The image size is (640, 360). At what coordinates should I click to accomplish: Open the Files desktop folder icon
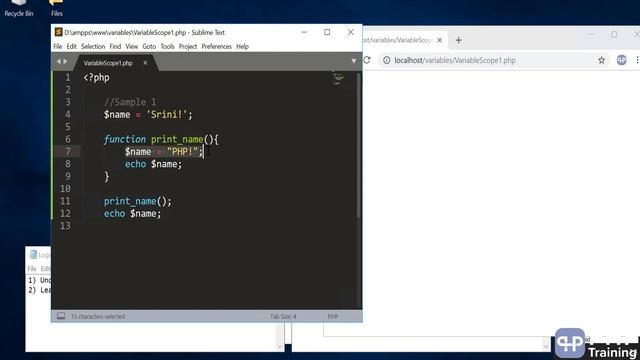[57, 9]
